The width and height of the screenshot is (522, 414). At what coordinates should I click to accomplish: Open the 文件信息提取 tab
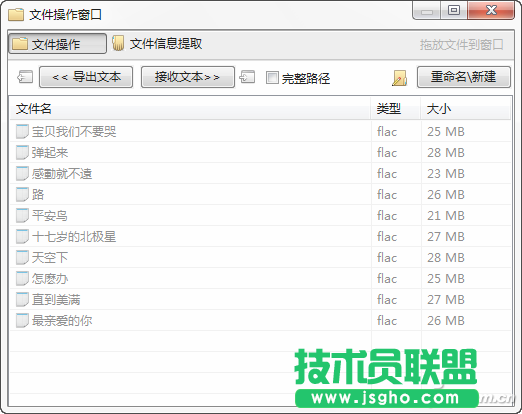point(157,44)
